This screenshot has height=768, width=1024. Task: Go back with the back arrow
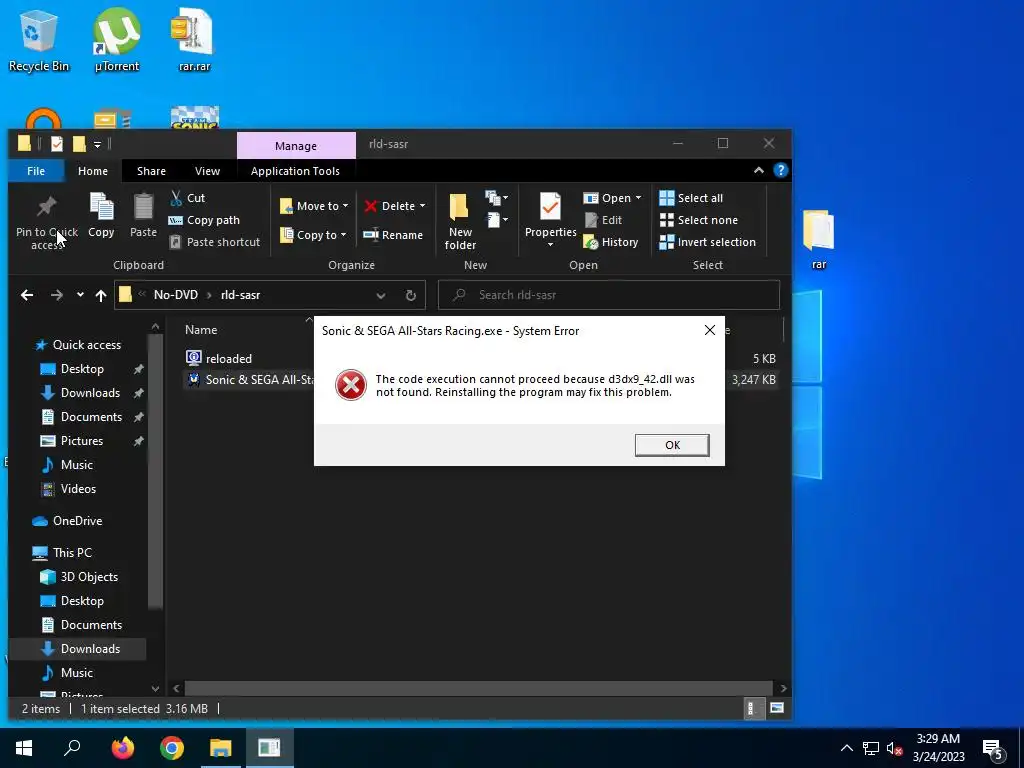click(27, 295)
